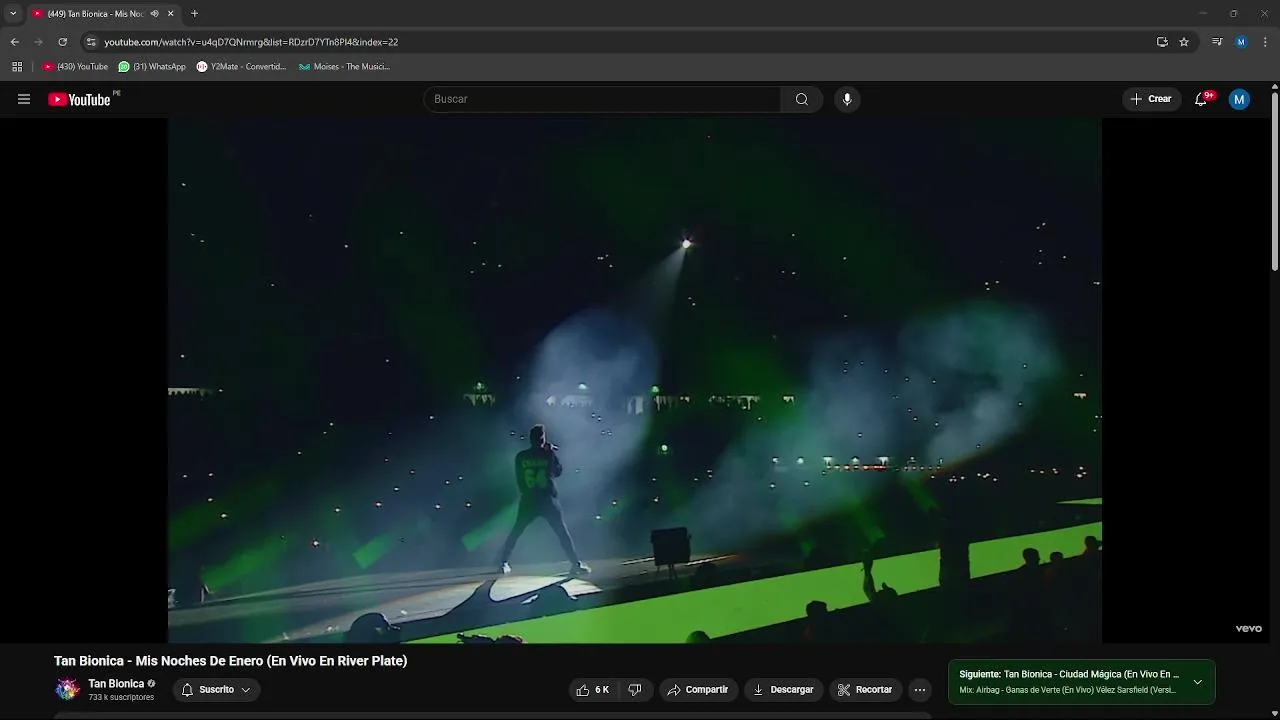Go forward in browser history
Viewport: 1280px width, 720px height.
click(38, 42)
